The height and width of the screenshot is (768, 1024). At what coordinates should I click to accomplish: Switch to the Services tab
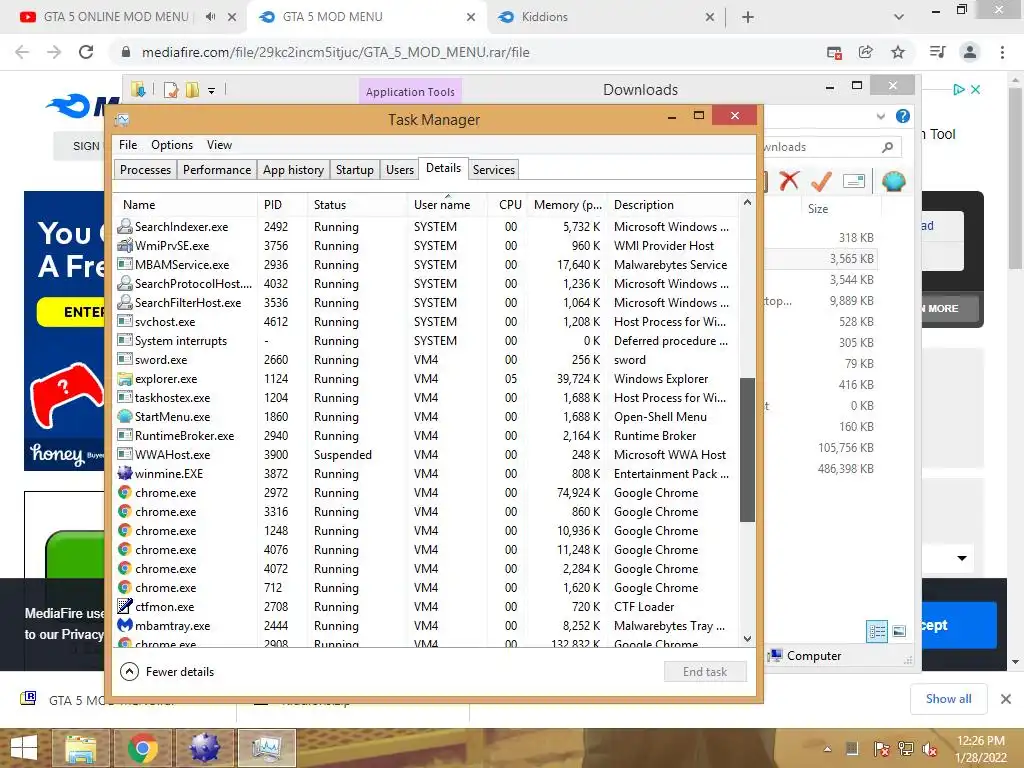click(494, 170)
